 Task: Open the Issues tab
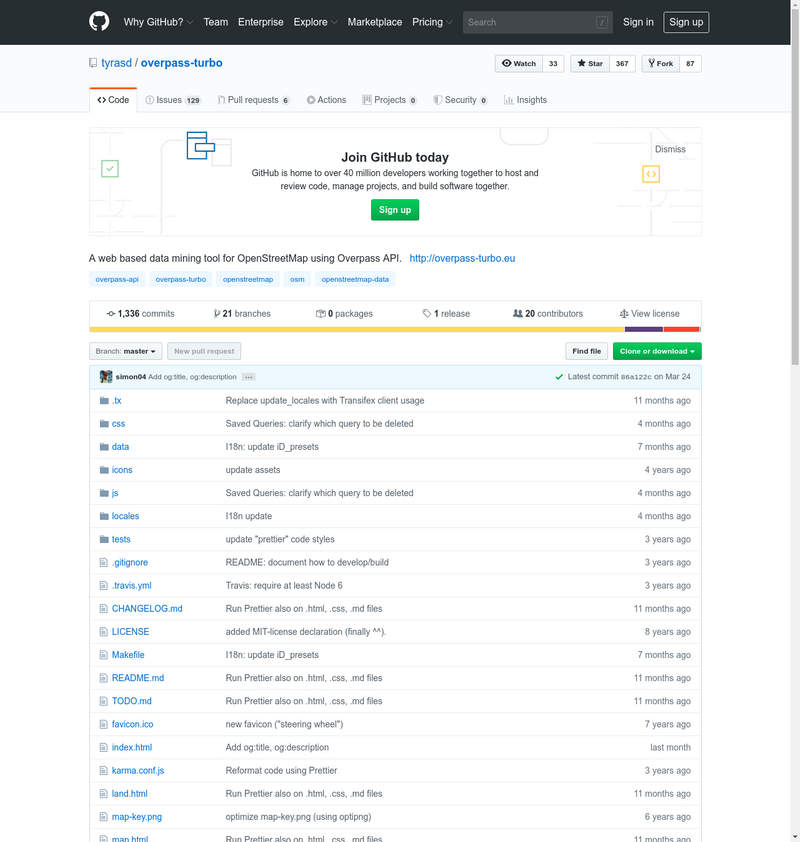pos(173,100)
